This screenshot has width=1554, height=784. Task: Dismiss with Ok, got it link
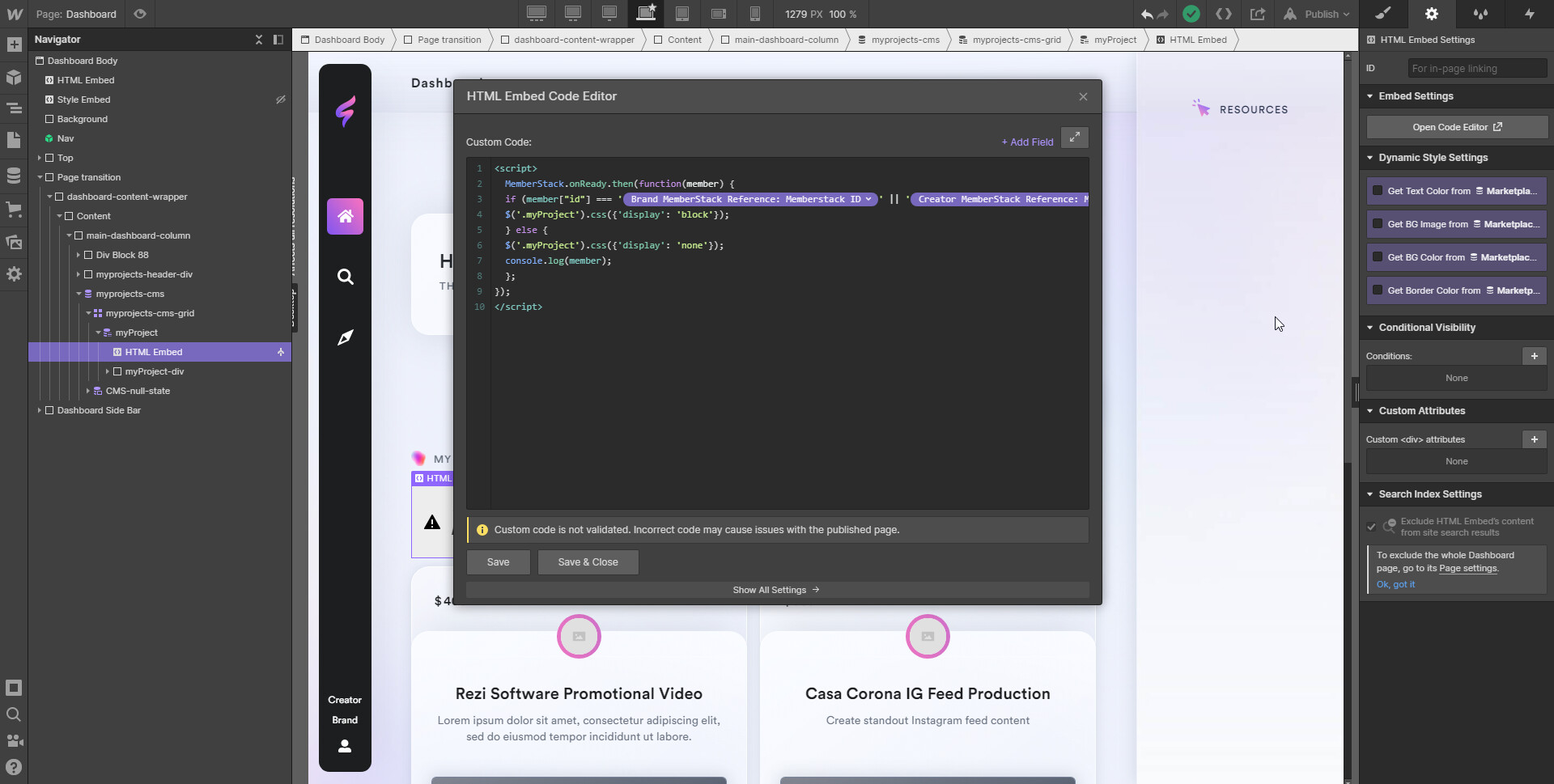coord(1395,584)
